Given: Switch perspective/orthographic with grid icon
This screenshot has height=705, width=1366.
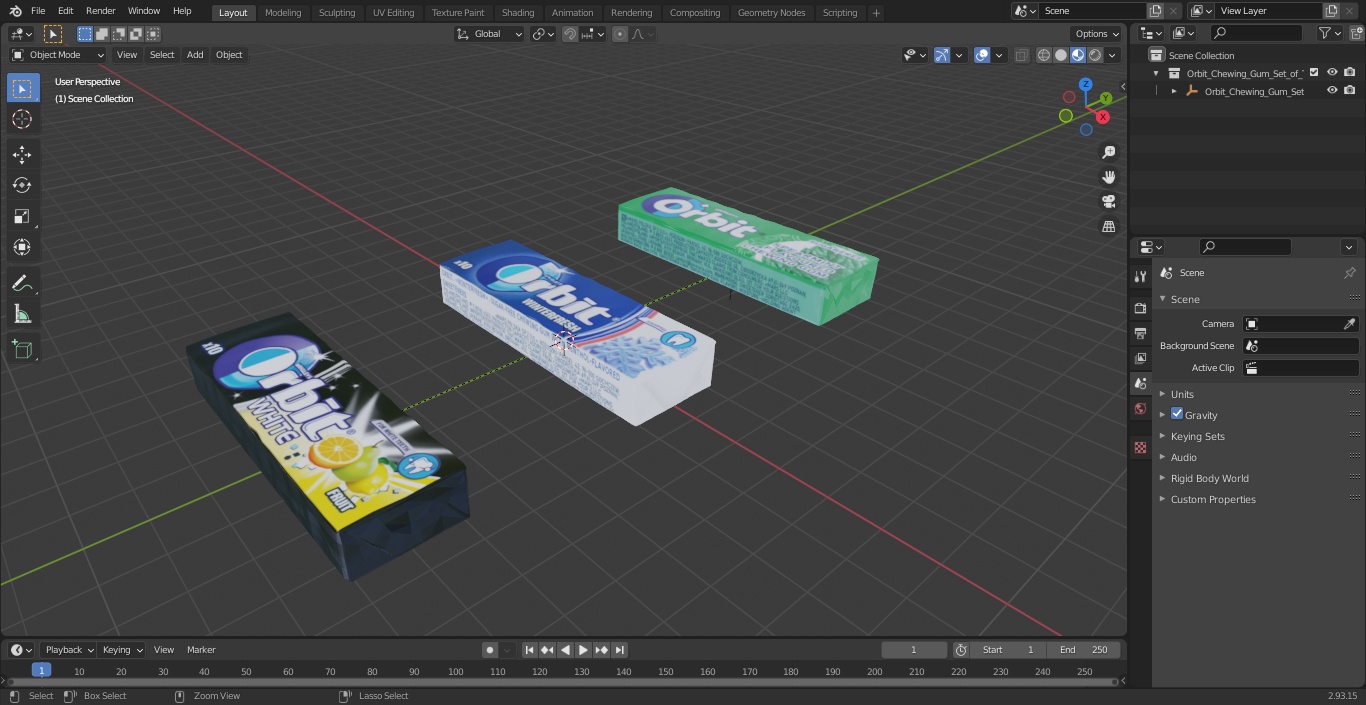Looking at the screenshot, I should click(x=1109, y=227).
